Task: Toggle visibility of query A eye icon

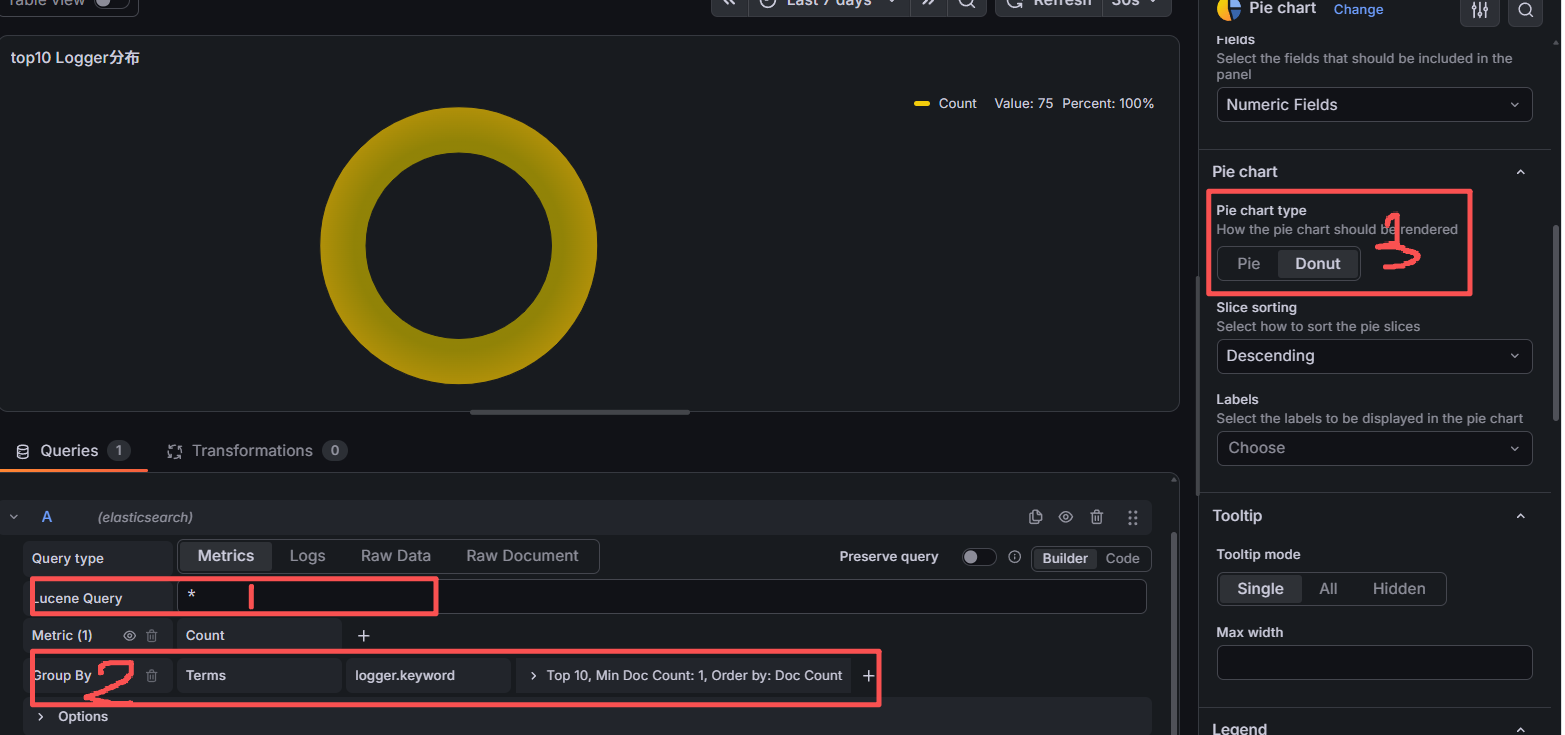Action: [1066, 517]
